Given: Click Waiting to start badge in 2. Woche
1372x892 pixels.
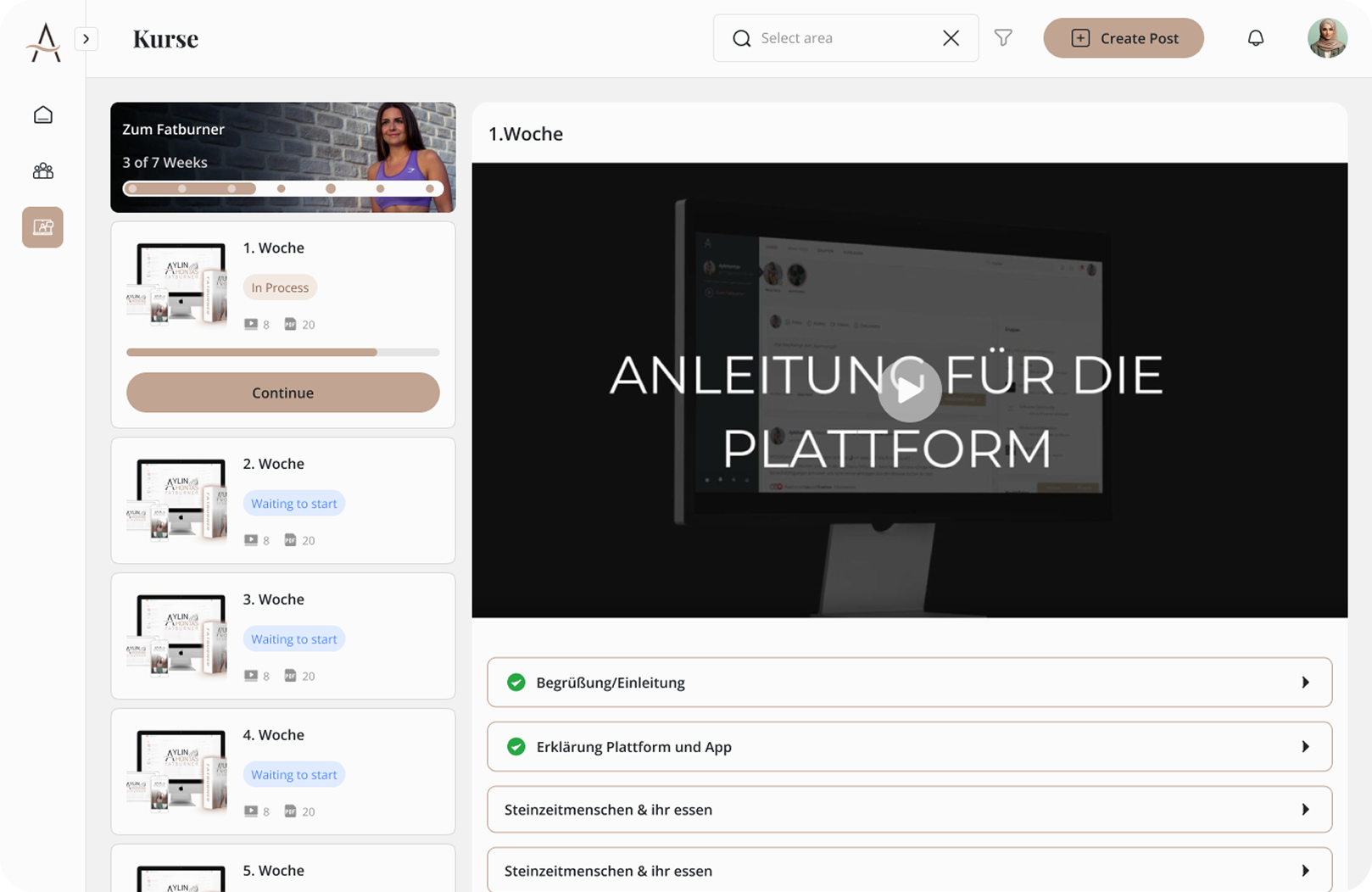Looking at the screenshot, I should [x=294, y=504].
